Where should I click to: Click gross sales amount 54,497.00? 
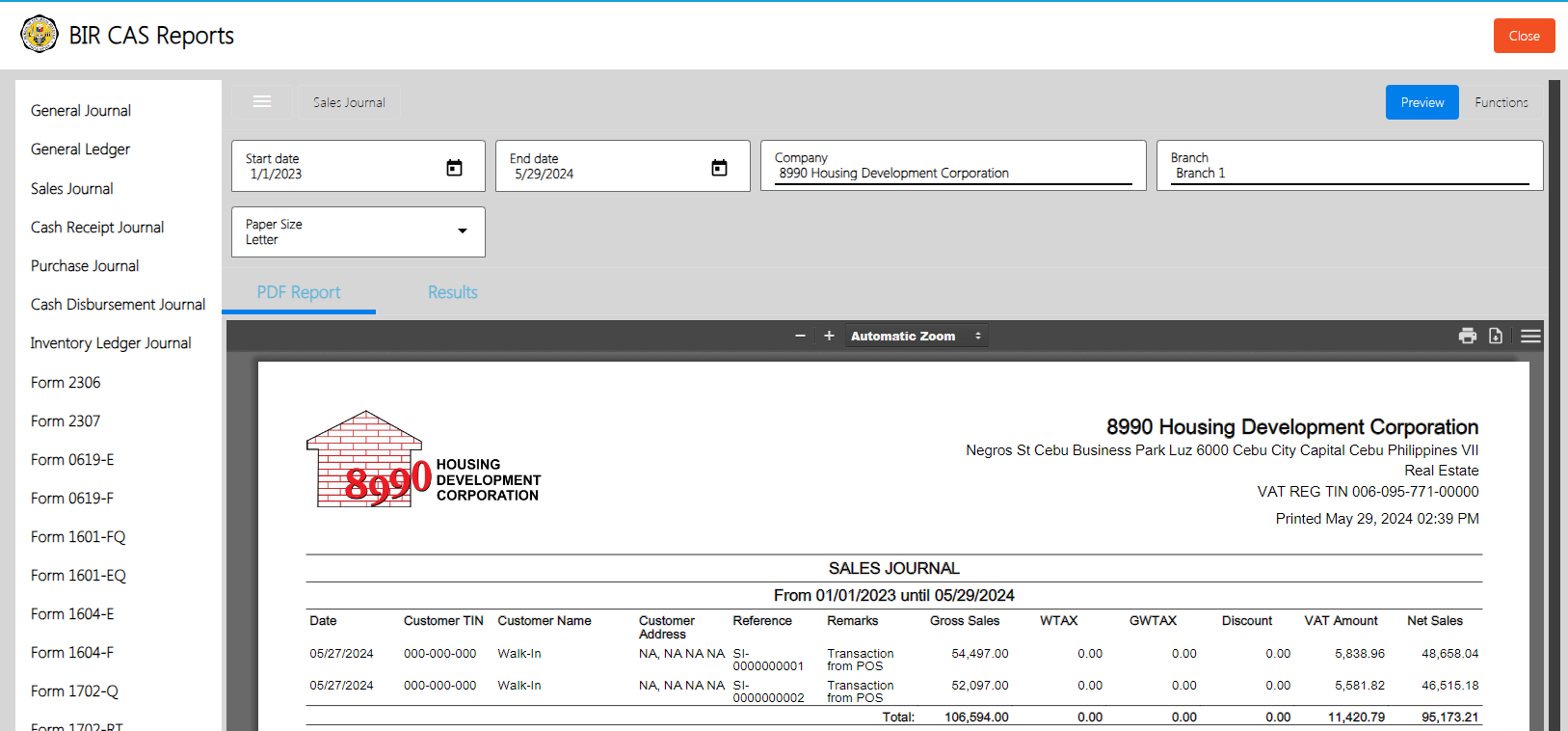pos(980,654)
